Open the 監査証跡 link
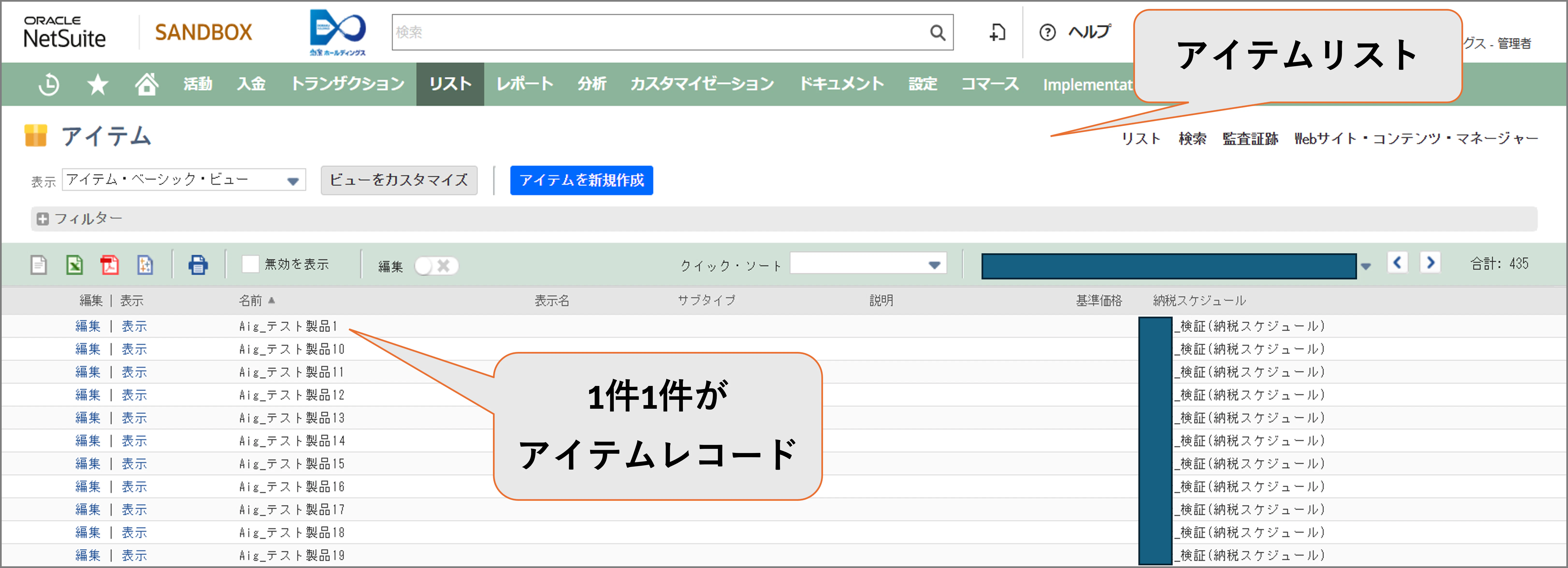The image size is (1568, 568). [x=1250, y=139]
